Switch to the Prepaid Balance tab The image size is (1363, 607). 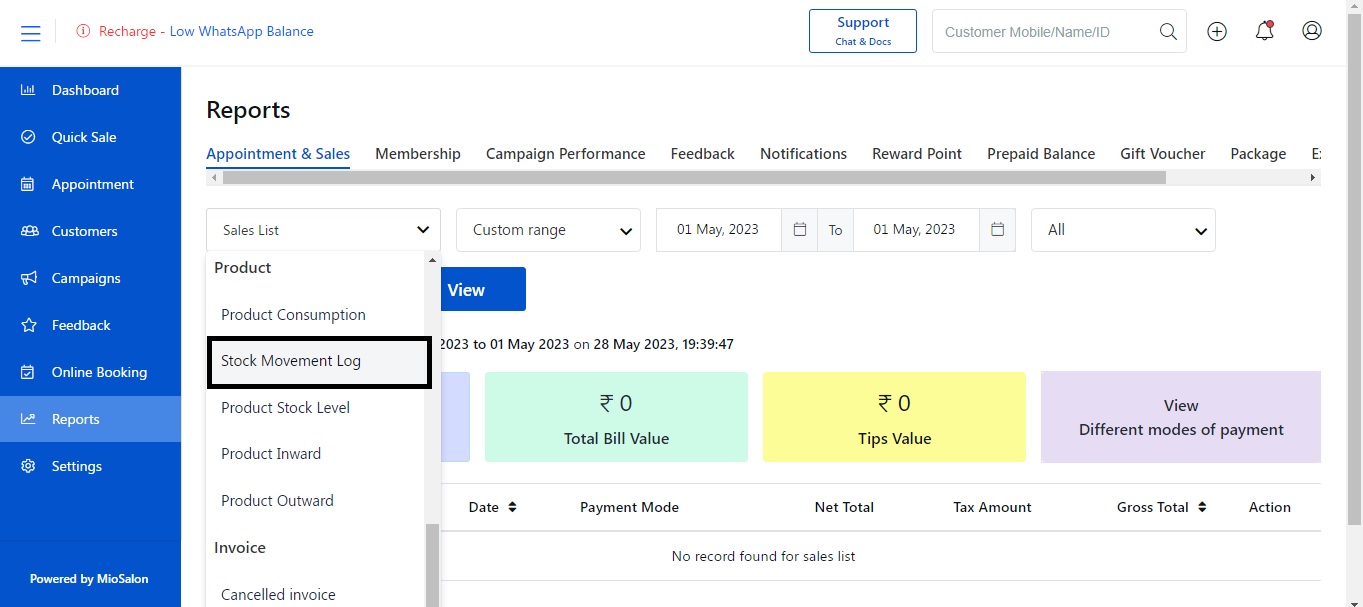[x=1040, y=153]
